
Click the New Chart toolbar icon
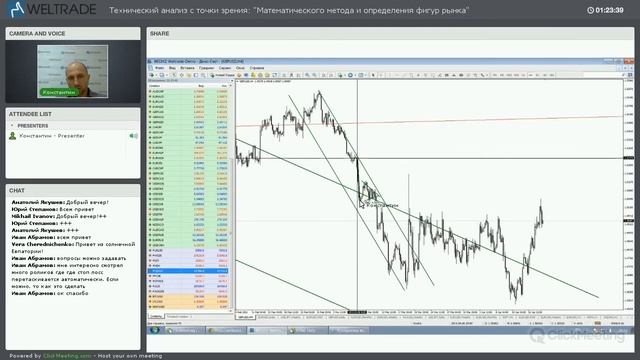(x=151, y=75)
